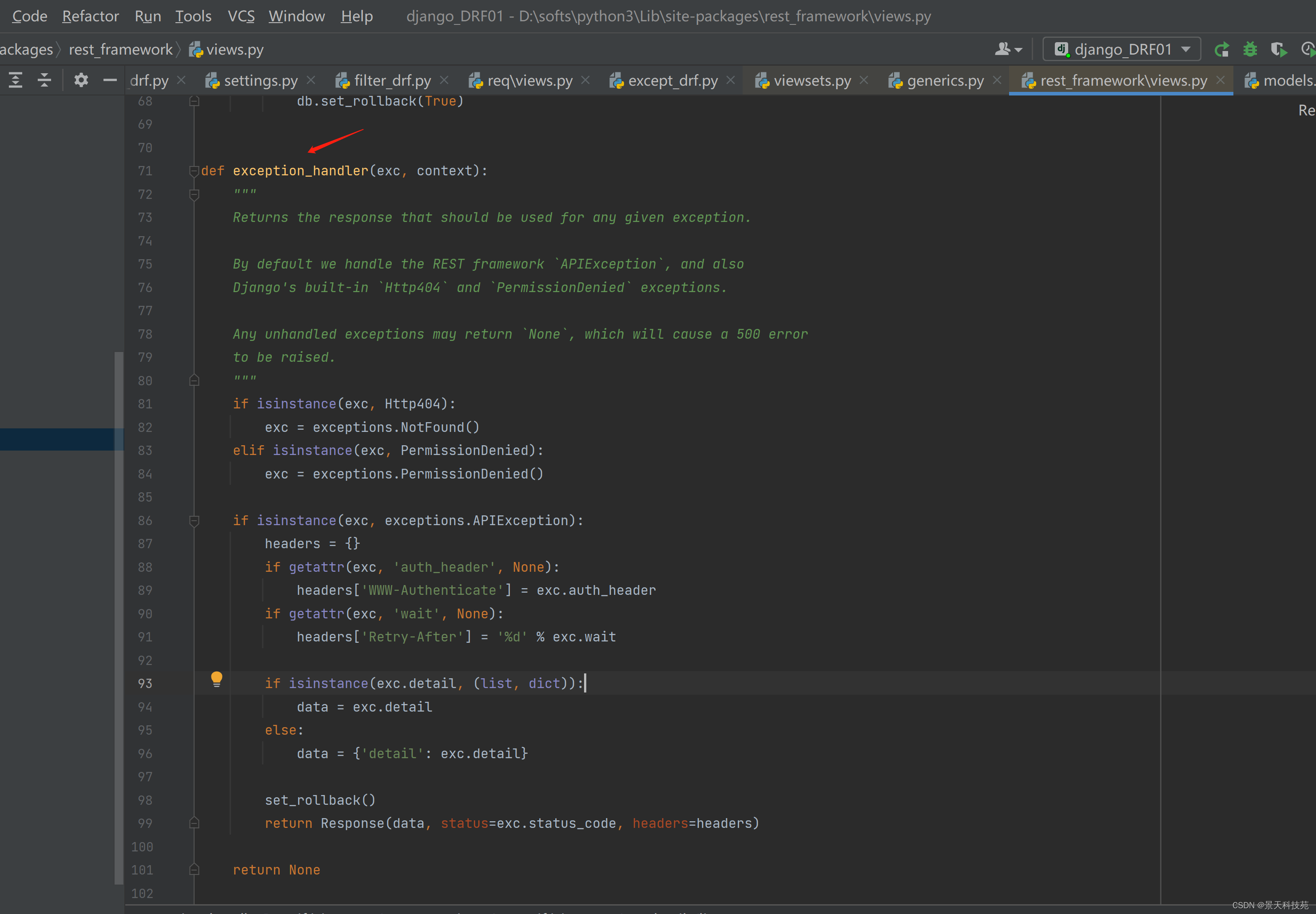Click on db.set_rollback(True) line
1316x914 pixels.
[x=380, y=101]
